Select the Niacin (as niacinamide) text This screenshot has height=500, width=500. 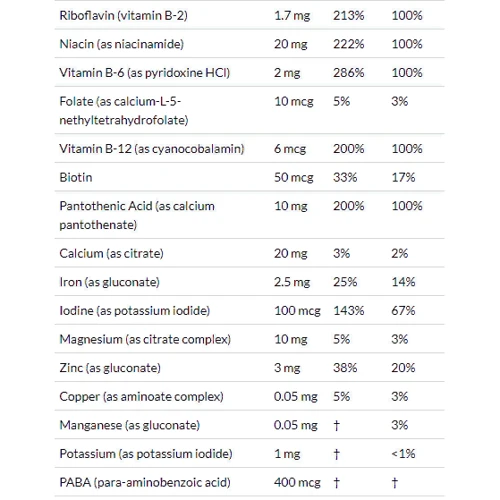click(x=122, y=44)
